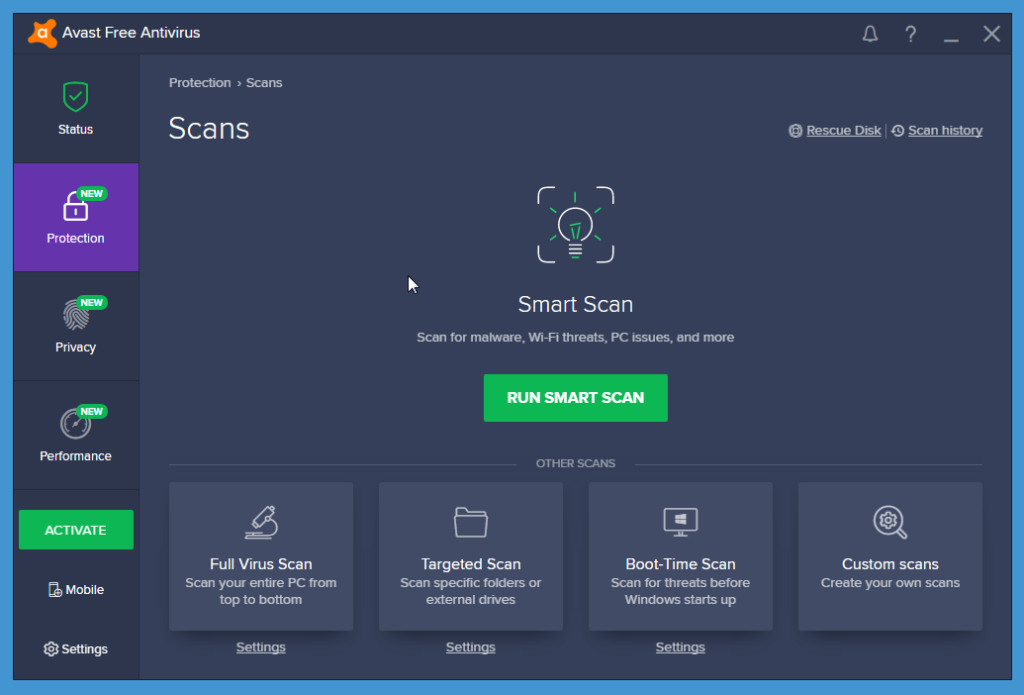1024x695 pixels.
Task: Click the NEW badge on Privacy
Action: coord(91,302)
